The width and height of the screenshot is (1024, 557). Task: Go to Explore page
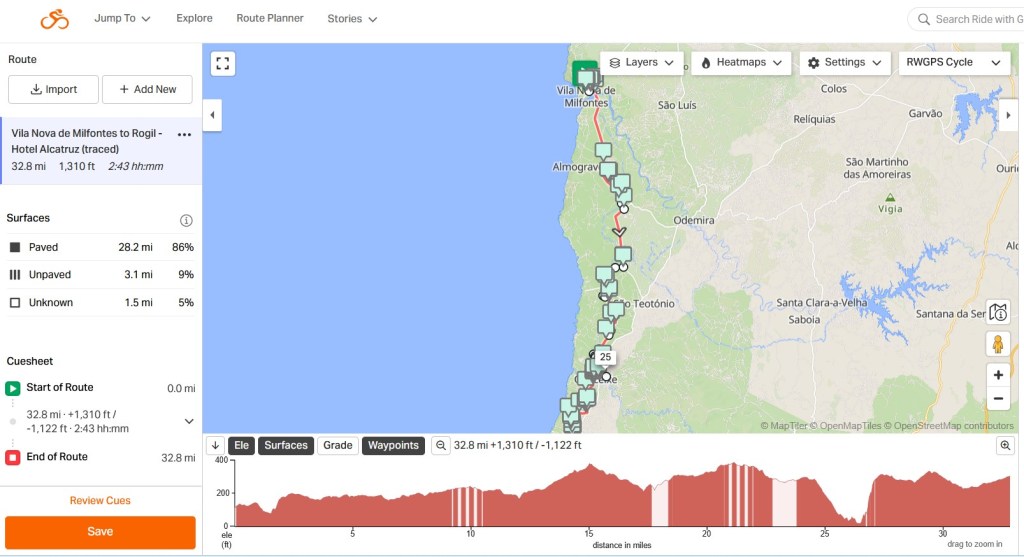pyautogui.click(x=194, y=18)
